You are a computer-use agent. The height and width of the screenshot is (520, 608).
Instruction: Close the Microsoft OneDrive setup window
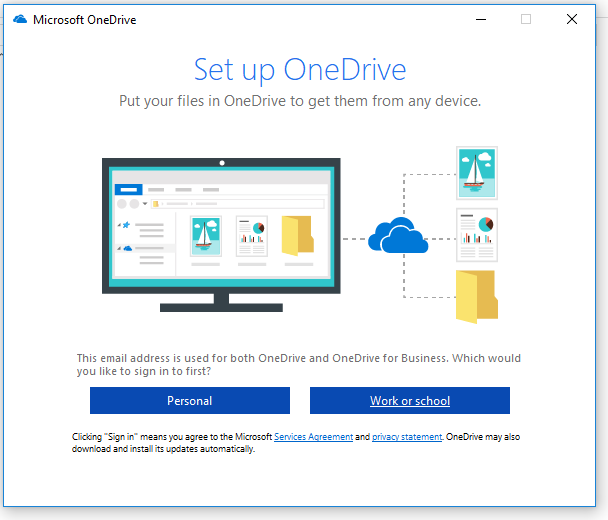pyautogui.click(x=572, y=19)
